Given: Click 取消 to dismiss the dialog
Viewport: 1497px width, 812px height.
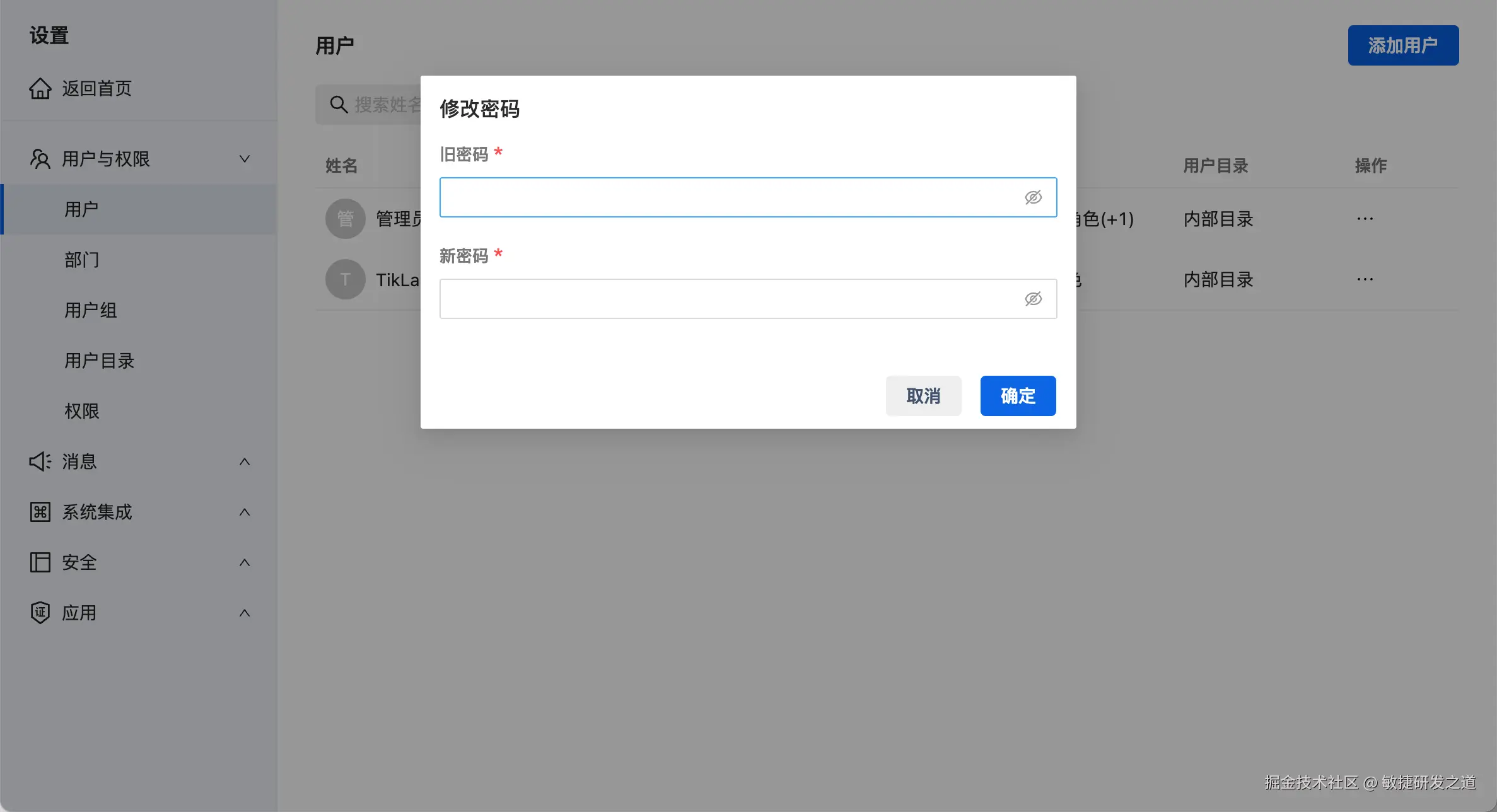Looking at the screenshot, I should 923,396.
